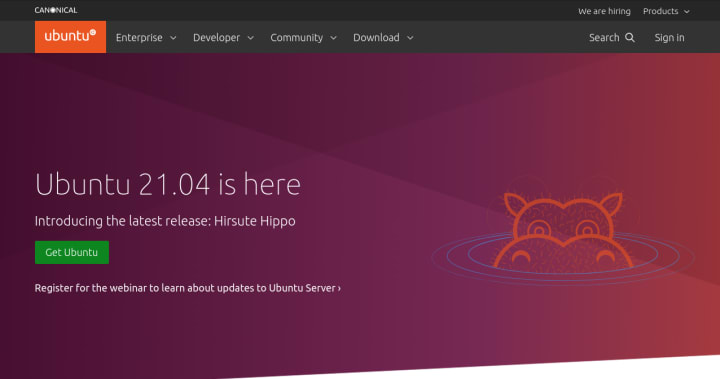Click the Search label in navigation
720x379 pixels.
click(604, 38)
